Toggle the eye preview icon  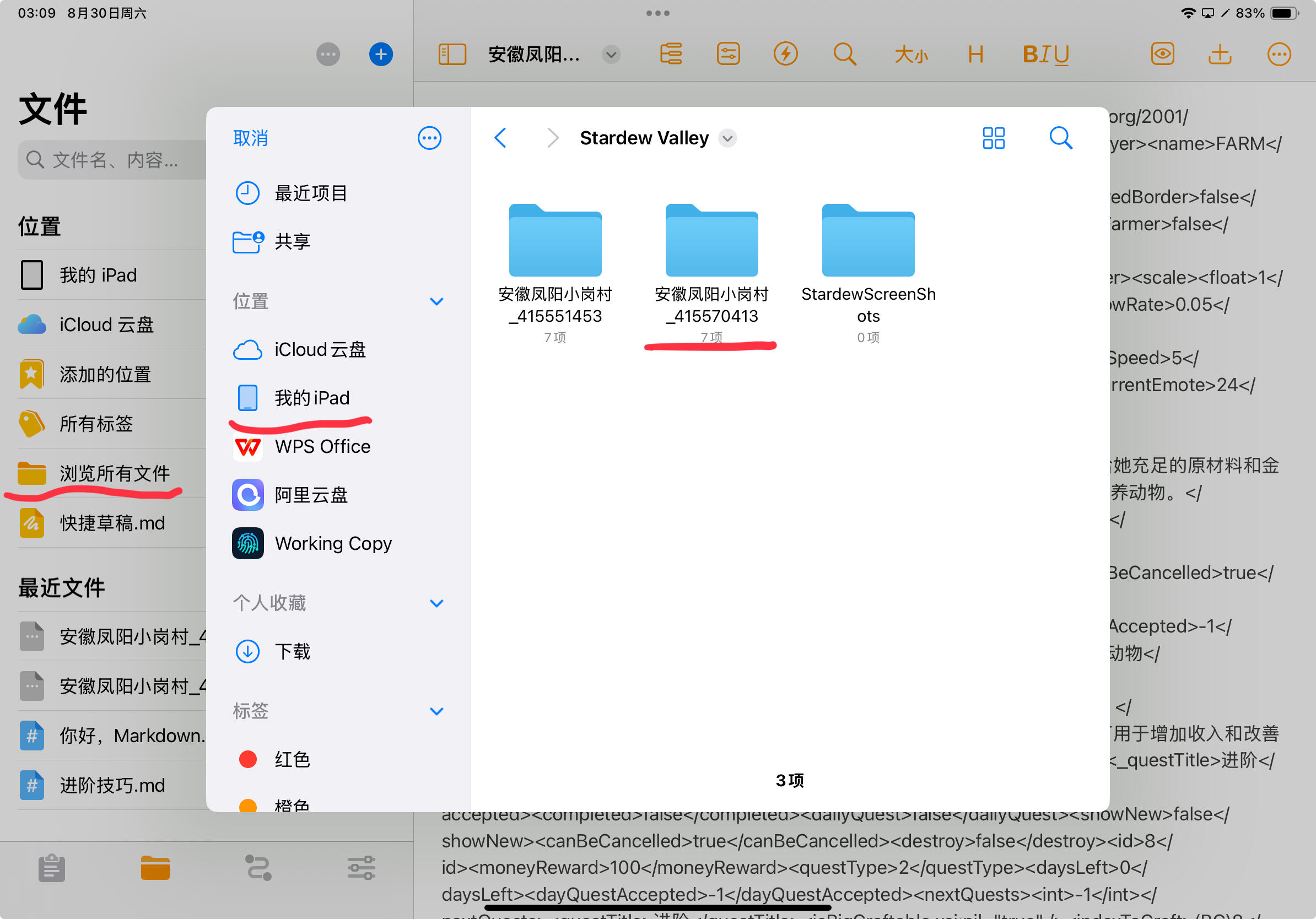tap(1162, 55)
